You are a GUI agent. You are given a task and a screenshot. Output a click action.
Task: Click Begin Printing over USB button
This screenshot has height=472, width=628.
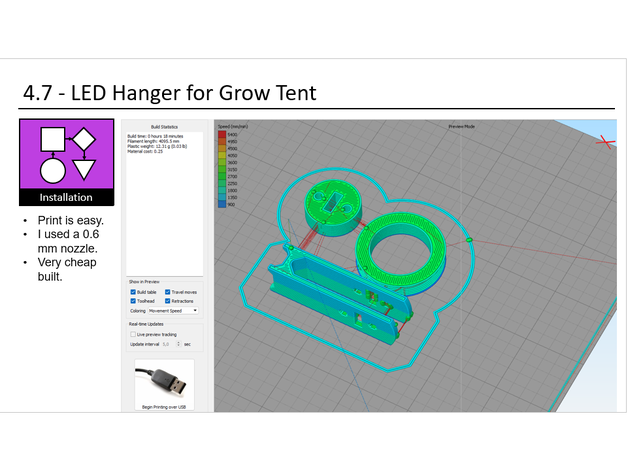163,407
